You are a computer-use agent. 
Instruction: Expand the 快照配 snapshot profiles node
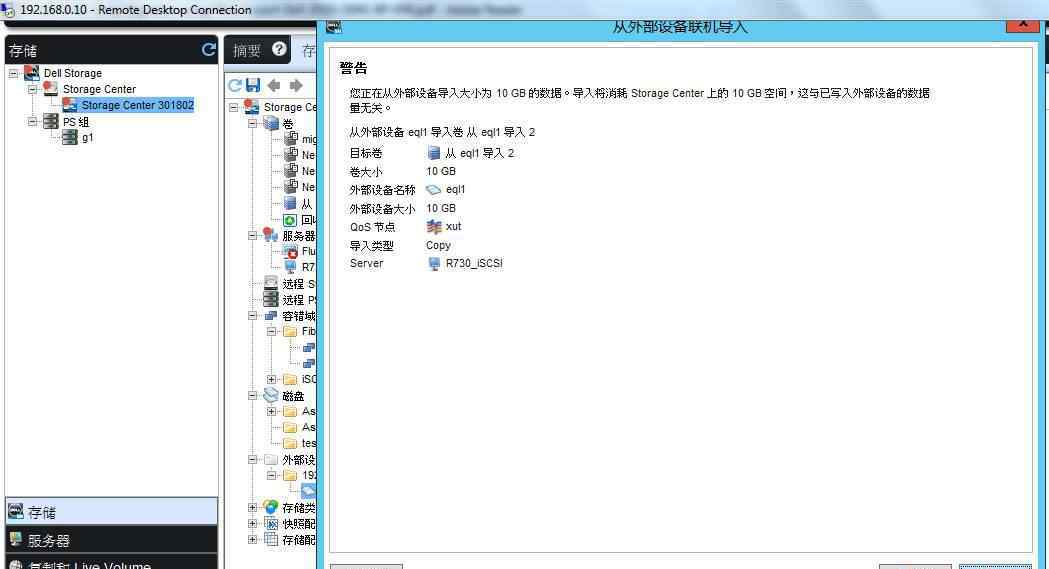click(x=252, y=524)
